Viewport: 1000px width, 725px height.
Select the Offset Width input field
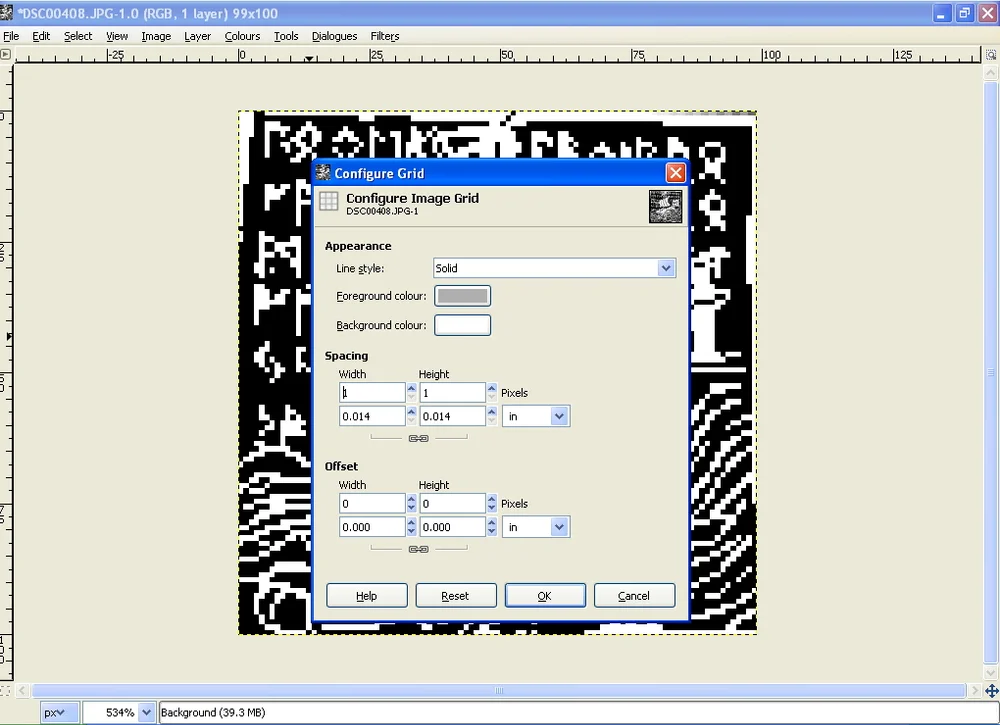coord(371,503)
